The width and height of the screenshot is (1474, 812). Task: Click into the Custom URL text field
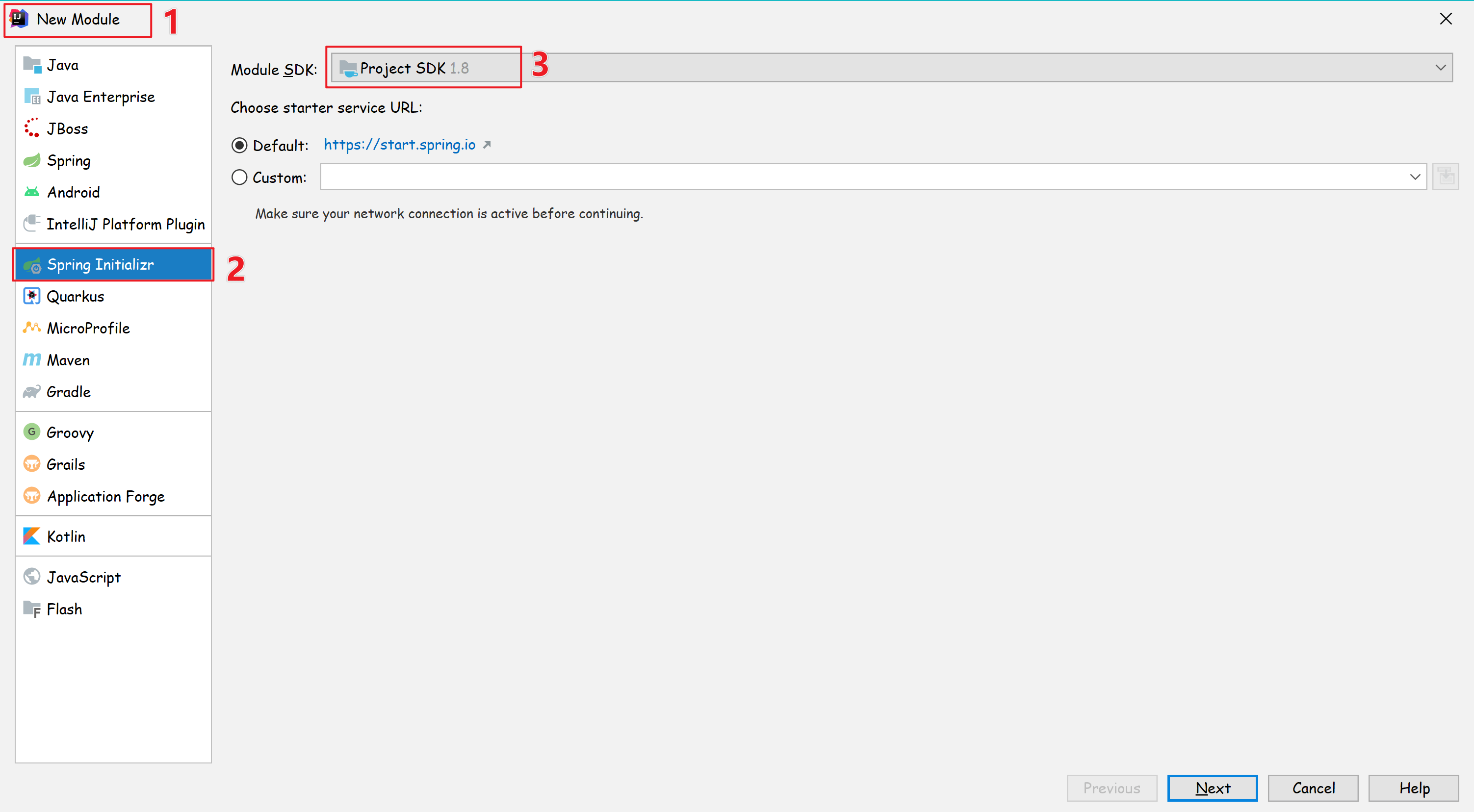pyautogui.click(x=858, y=177)
